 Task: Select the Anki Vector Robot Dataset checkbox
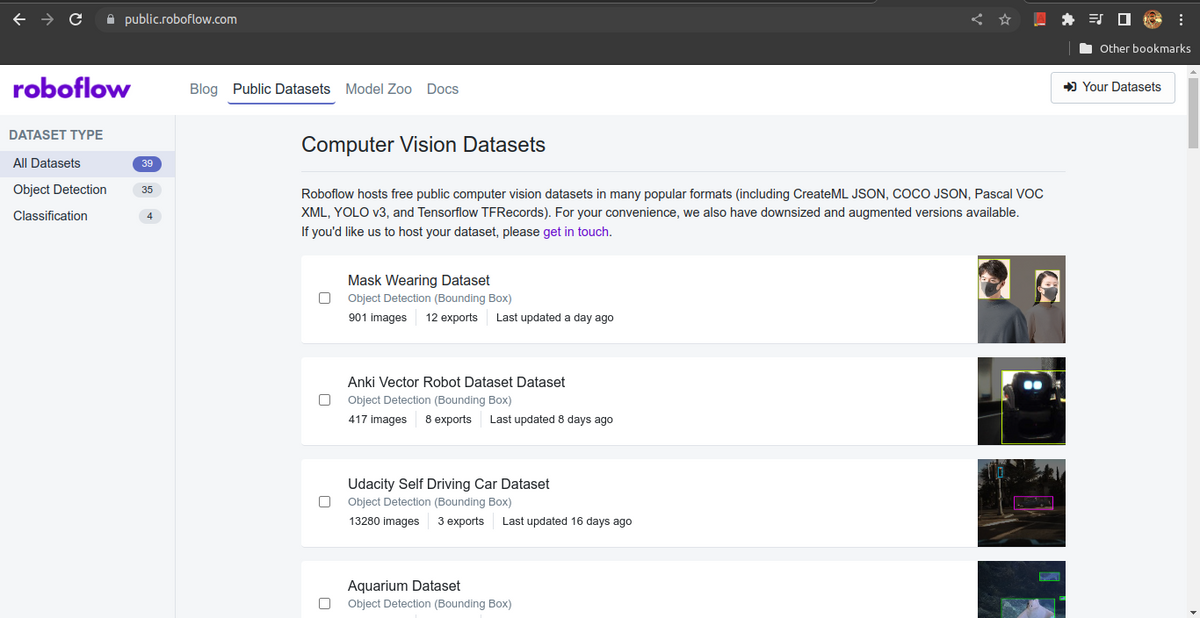click(324, 399)
